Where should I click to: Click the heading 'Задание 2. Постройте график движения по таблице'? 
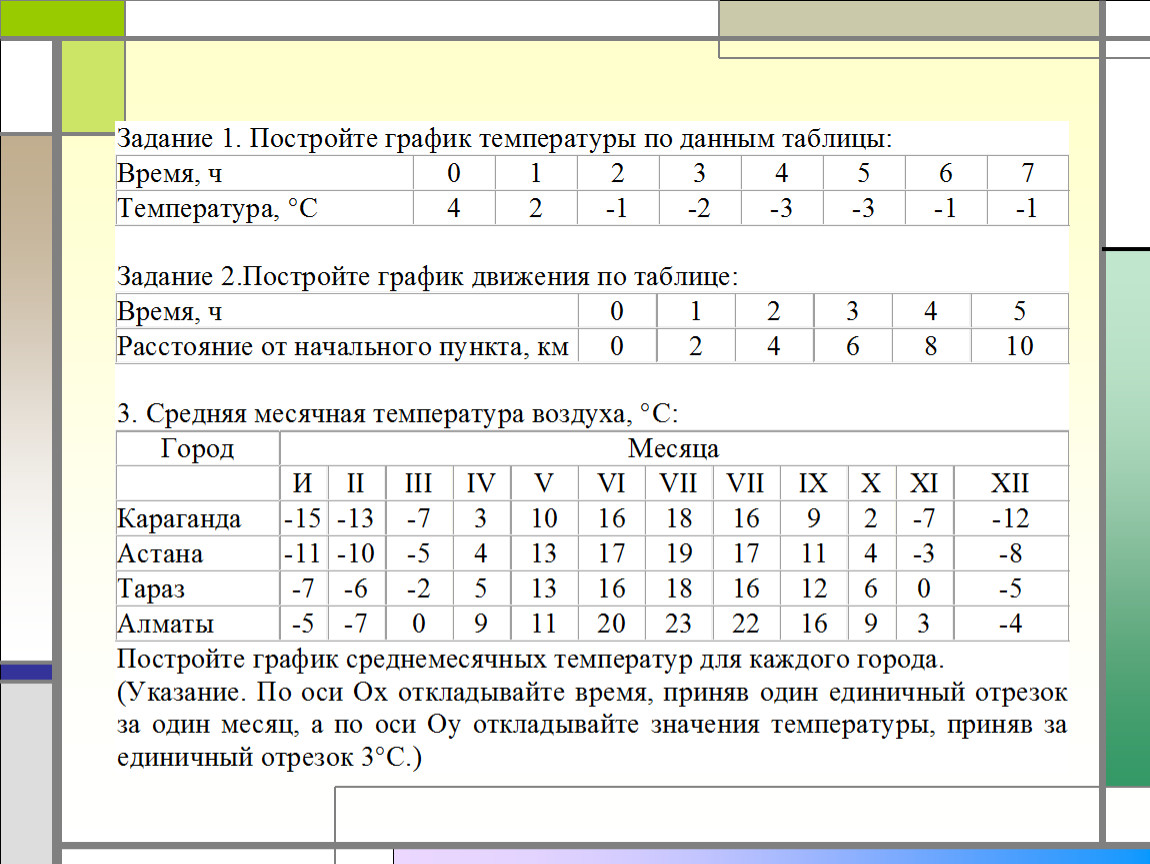pyautogui.click(x=427, y=276)
